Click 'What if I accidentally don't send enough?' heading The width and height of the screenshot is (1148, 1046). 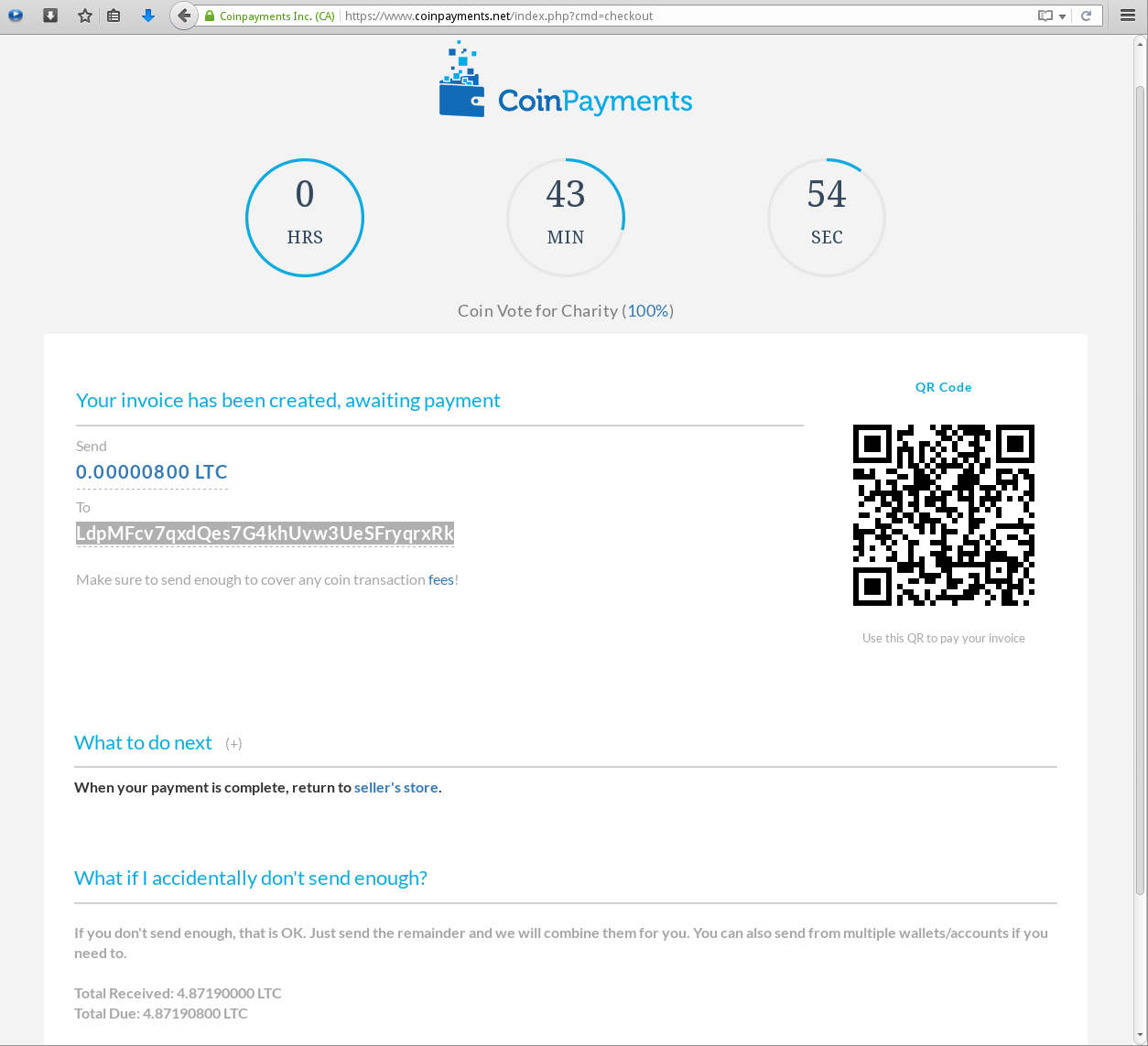point(251,879)
